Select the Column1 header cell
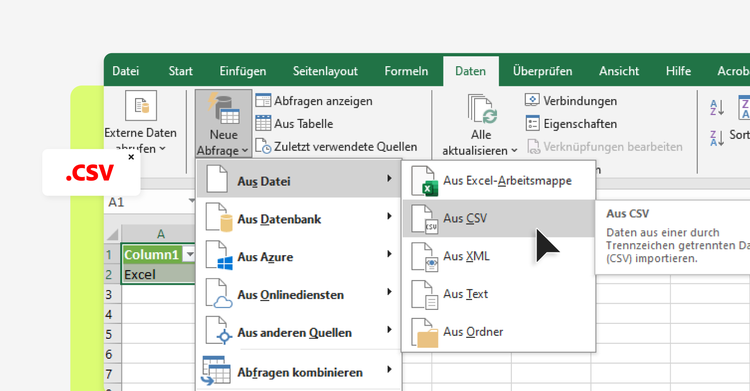 153,255
